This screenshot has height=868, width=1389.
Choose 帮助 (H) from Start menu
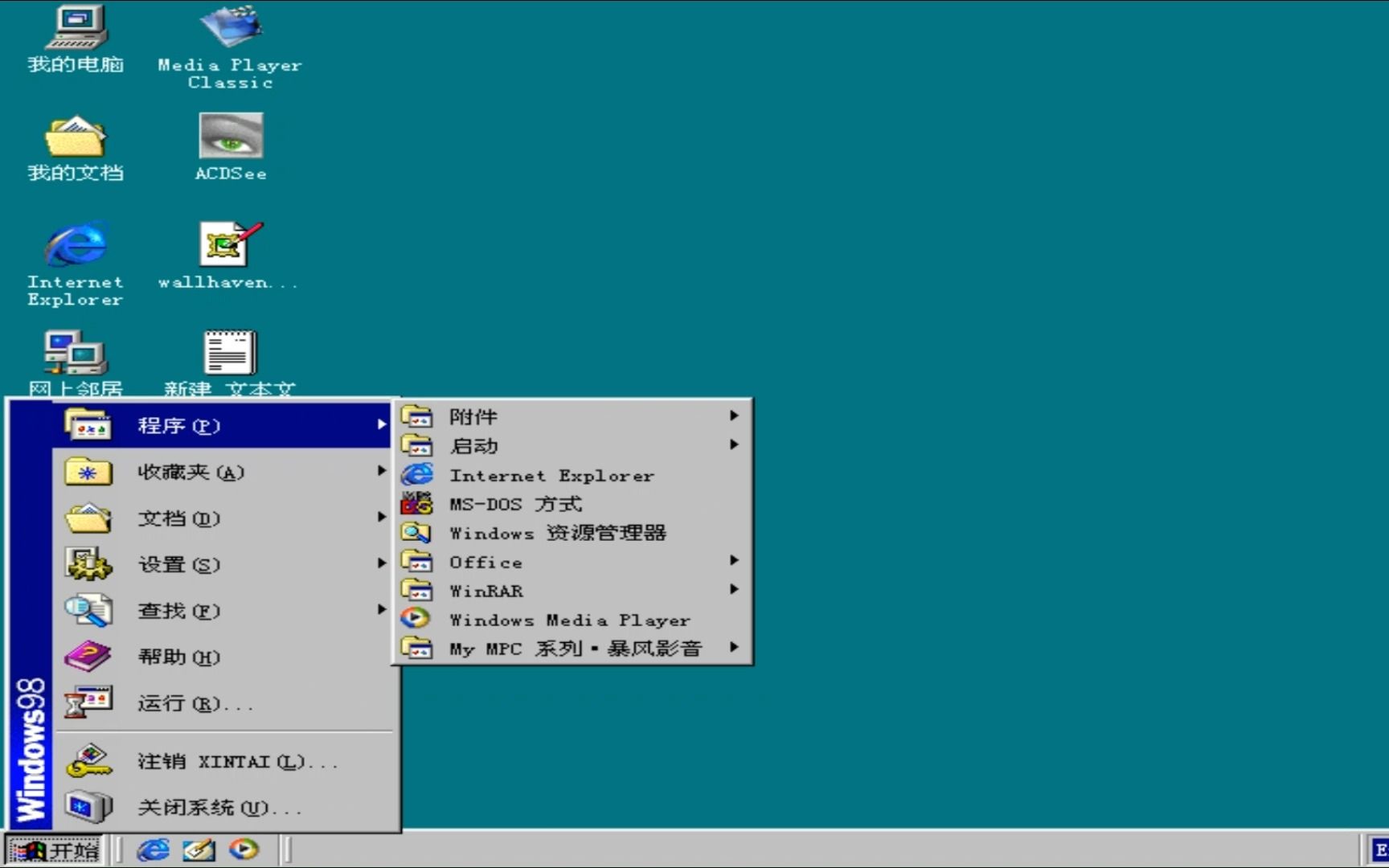pyautogui.click(x=223, y=657)
